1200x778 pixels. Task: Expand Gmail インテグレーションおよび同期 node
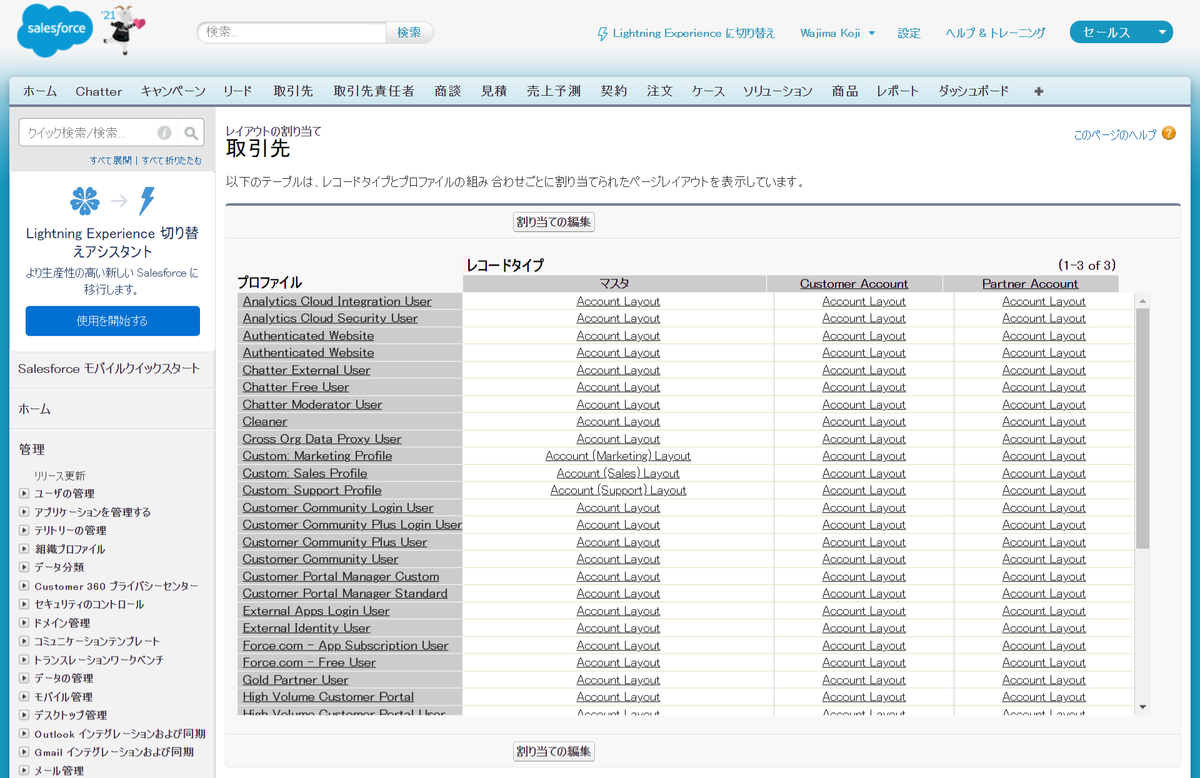pyautogui.click(x=24, y=752)
